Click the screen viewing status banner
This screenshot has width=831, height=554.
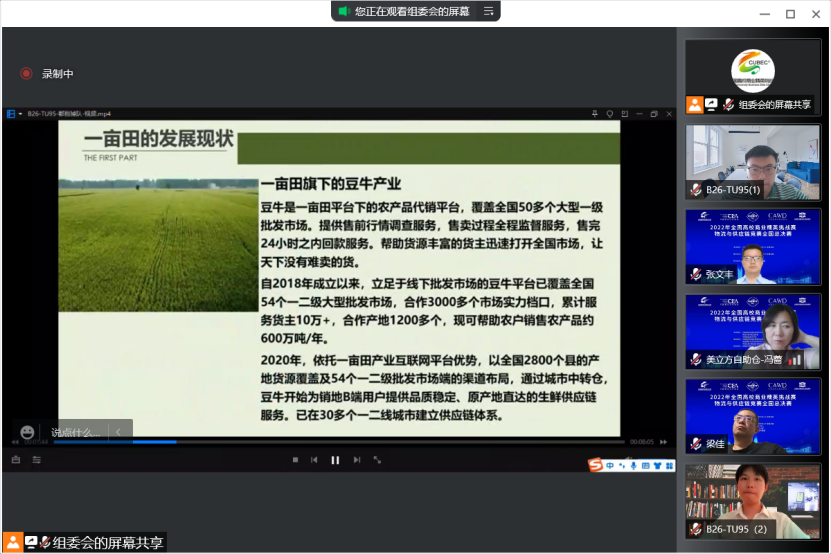[408, 11]
